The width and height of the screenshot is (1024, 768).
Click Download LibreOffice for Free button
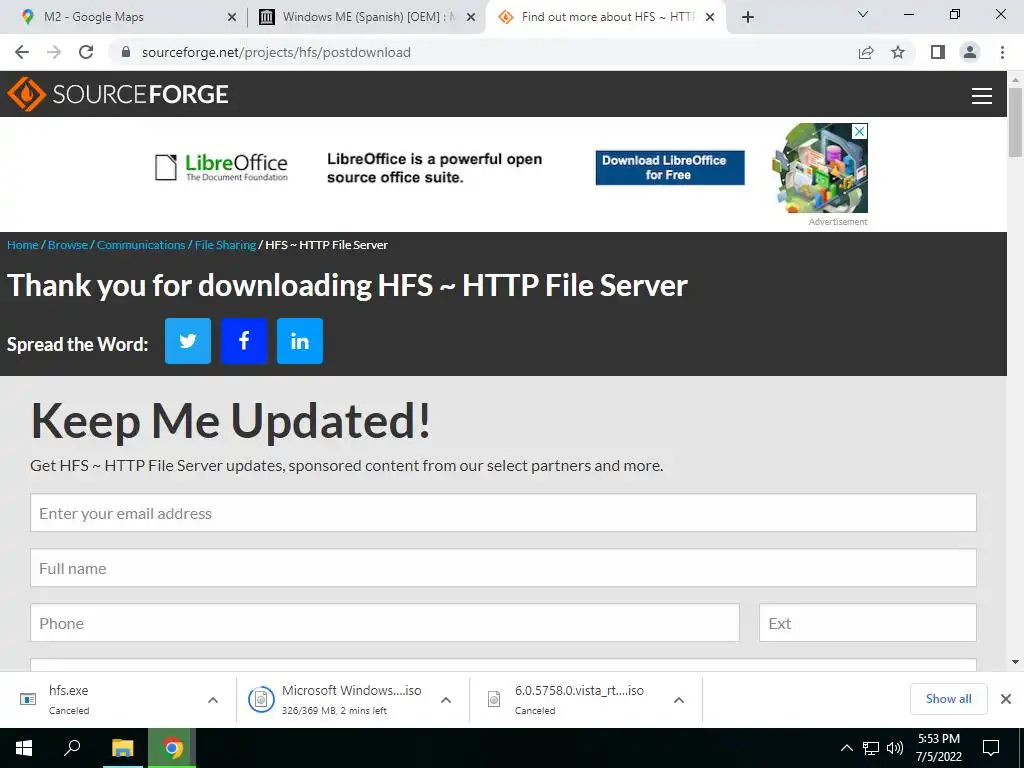pyautogui.click(x=670, y=168)
